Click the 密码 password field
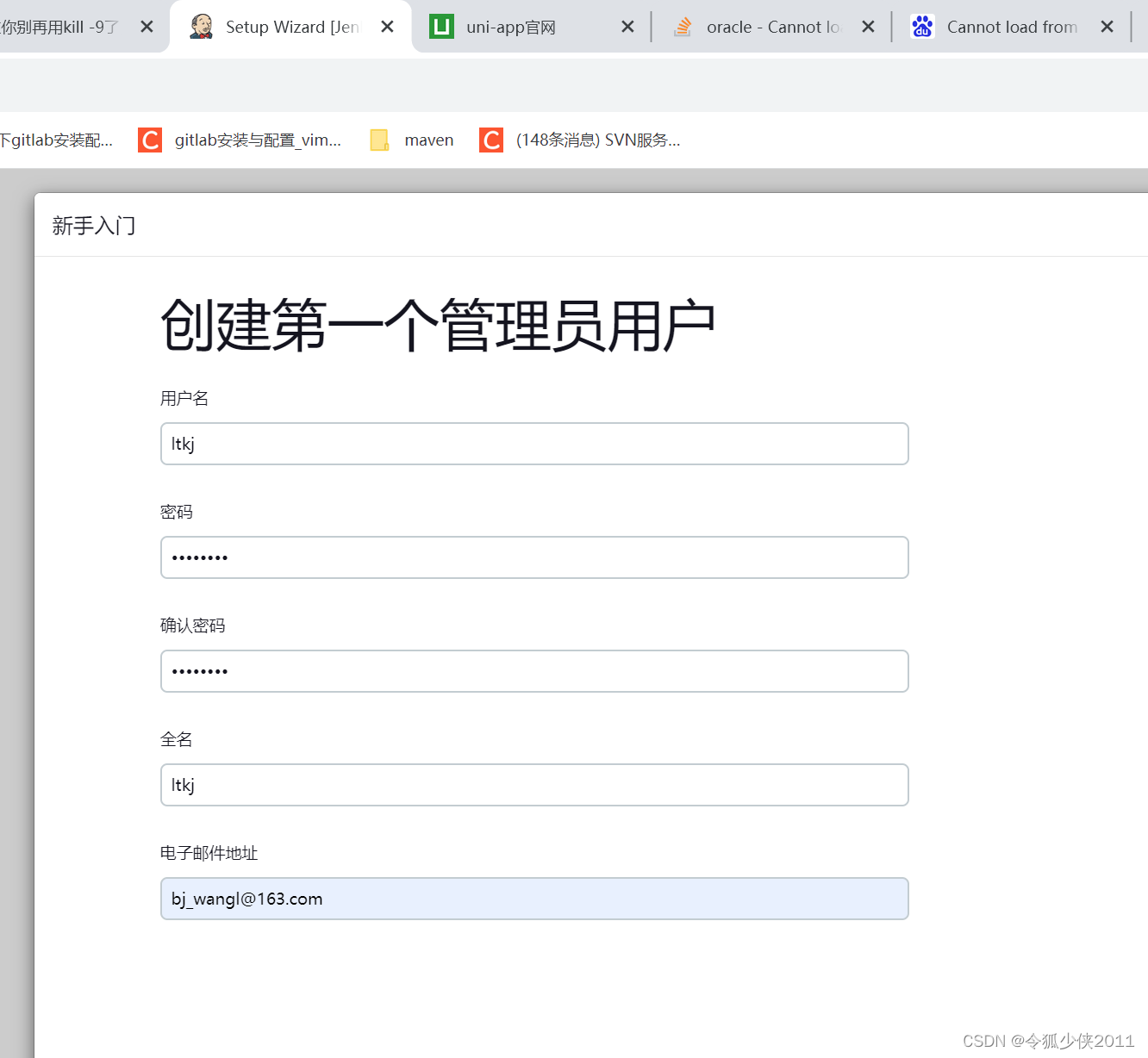This screenshot has height=1058, width=1148. tap(534, 557)
